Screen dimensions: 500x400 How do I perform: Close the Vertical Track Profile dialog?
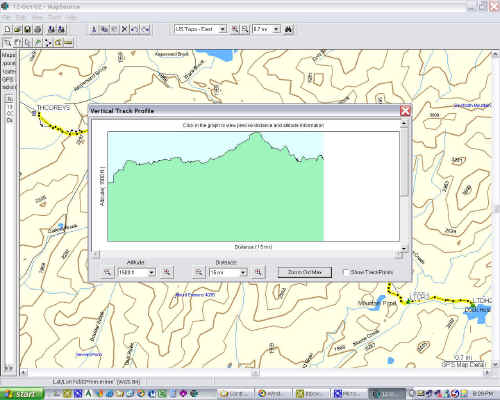point(405,111)
